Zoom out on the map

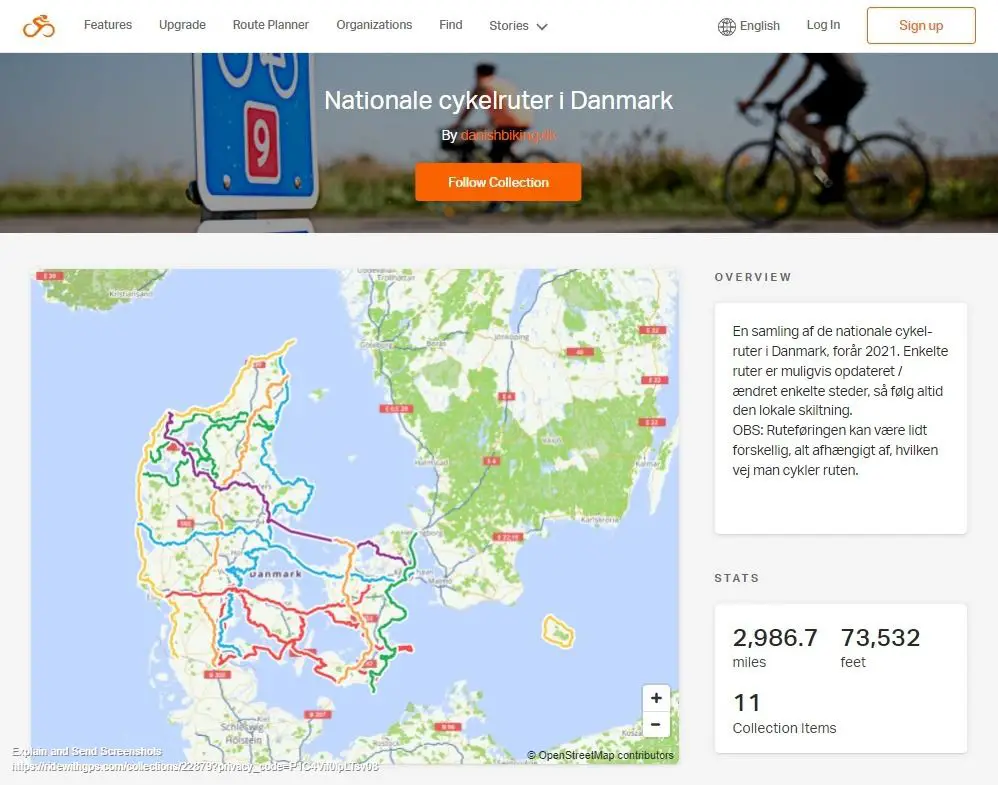[656, 725]
